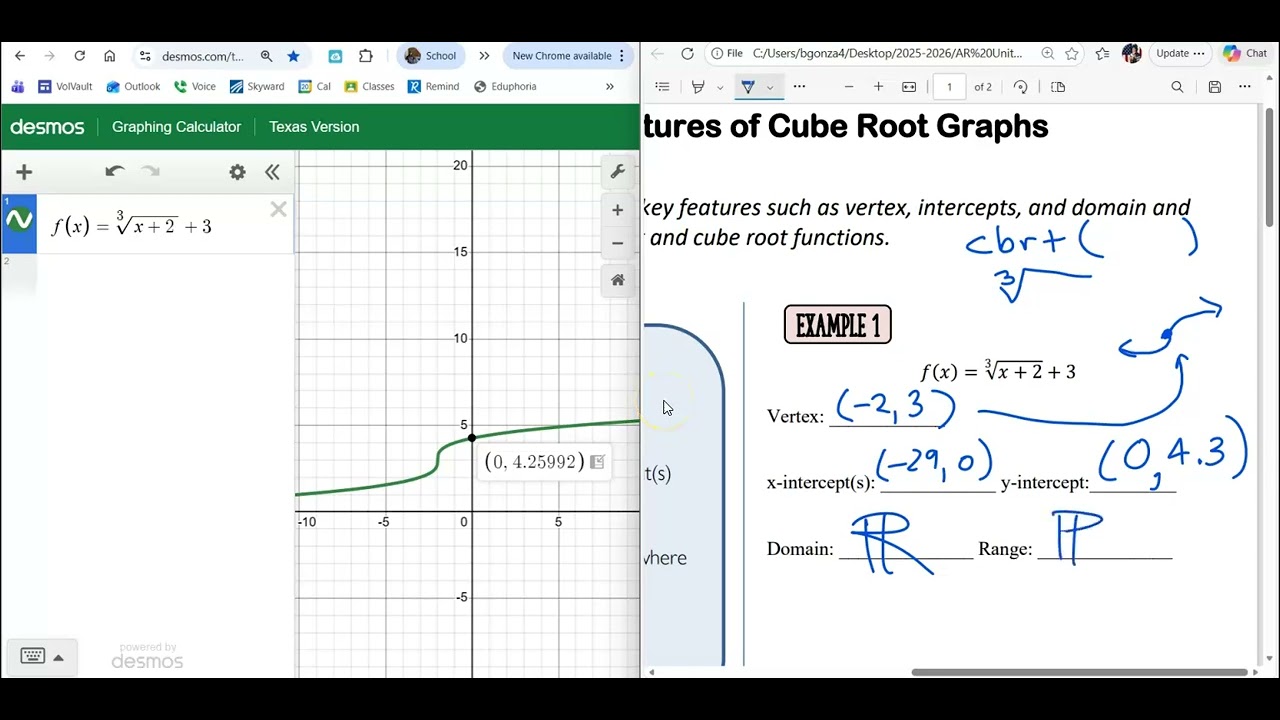This screenshot has width=1280, height=720.
Task: Zoom out the PDF
Action: 848,87
